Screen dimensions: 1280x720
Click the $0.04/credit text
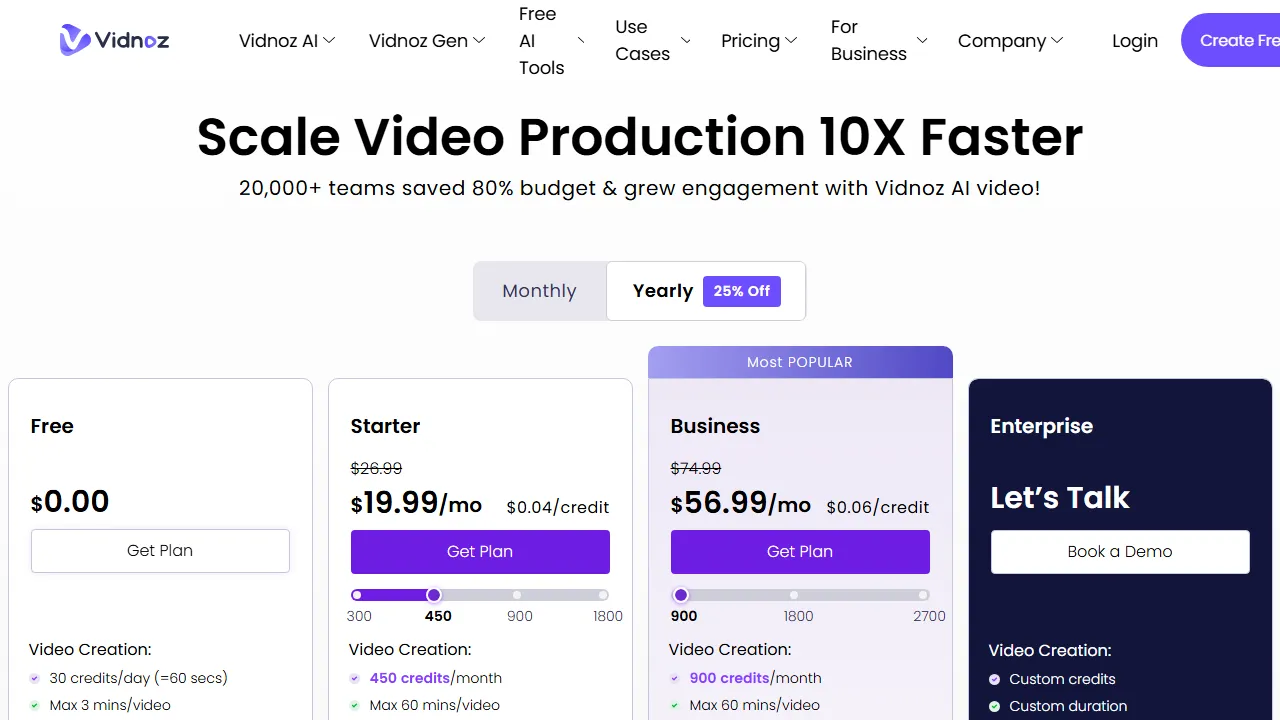tap(558, 507)
